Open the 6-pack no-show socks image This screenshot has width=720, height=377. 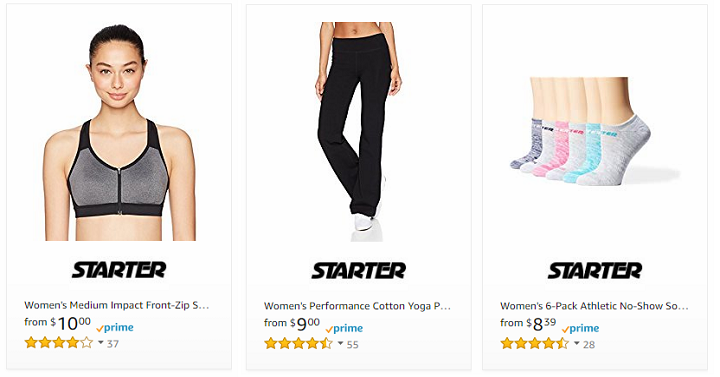[x=595, y=131]
